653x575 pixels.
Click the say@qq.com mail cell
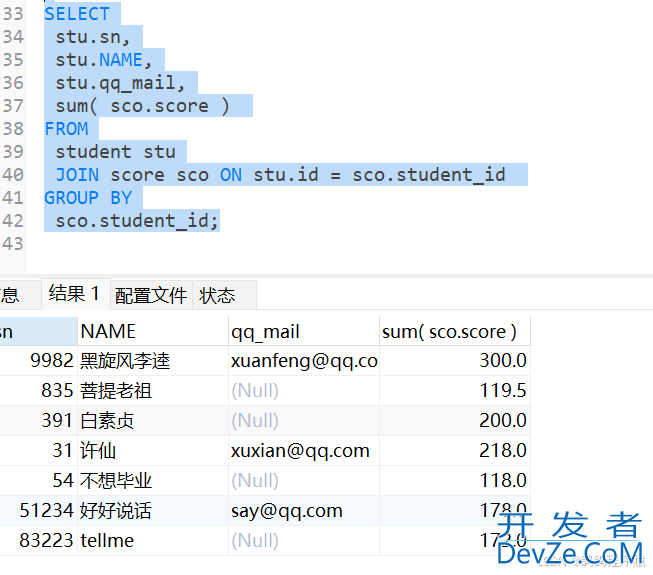point(304,510)
